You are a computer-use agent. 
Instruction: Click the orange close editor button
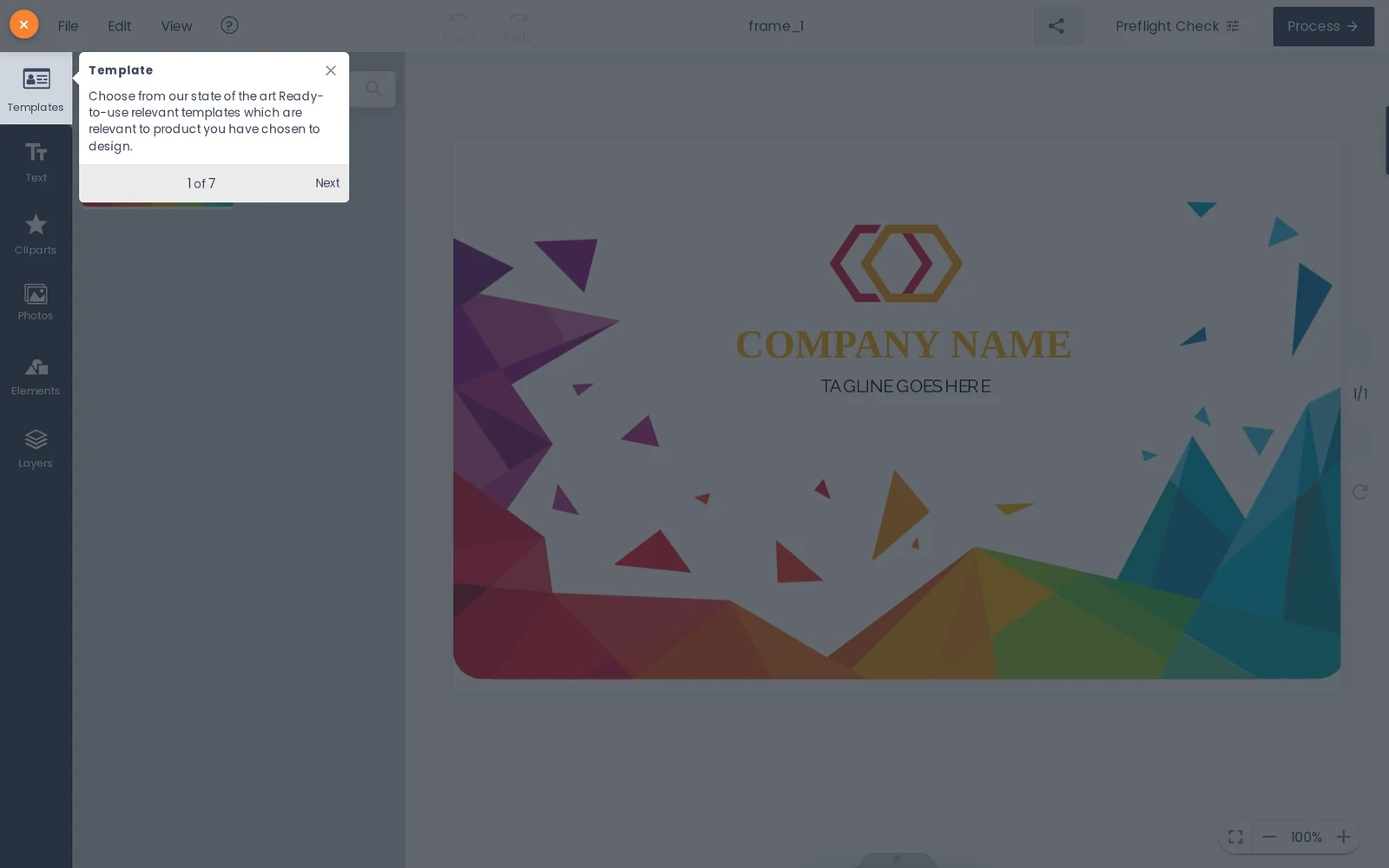(23, 24)
